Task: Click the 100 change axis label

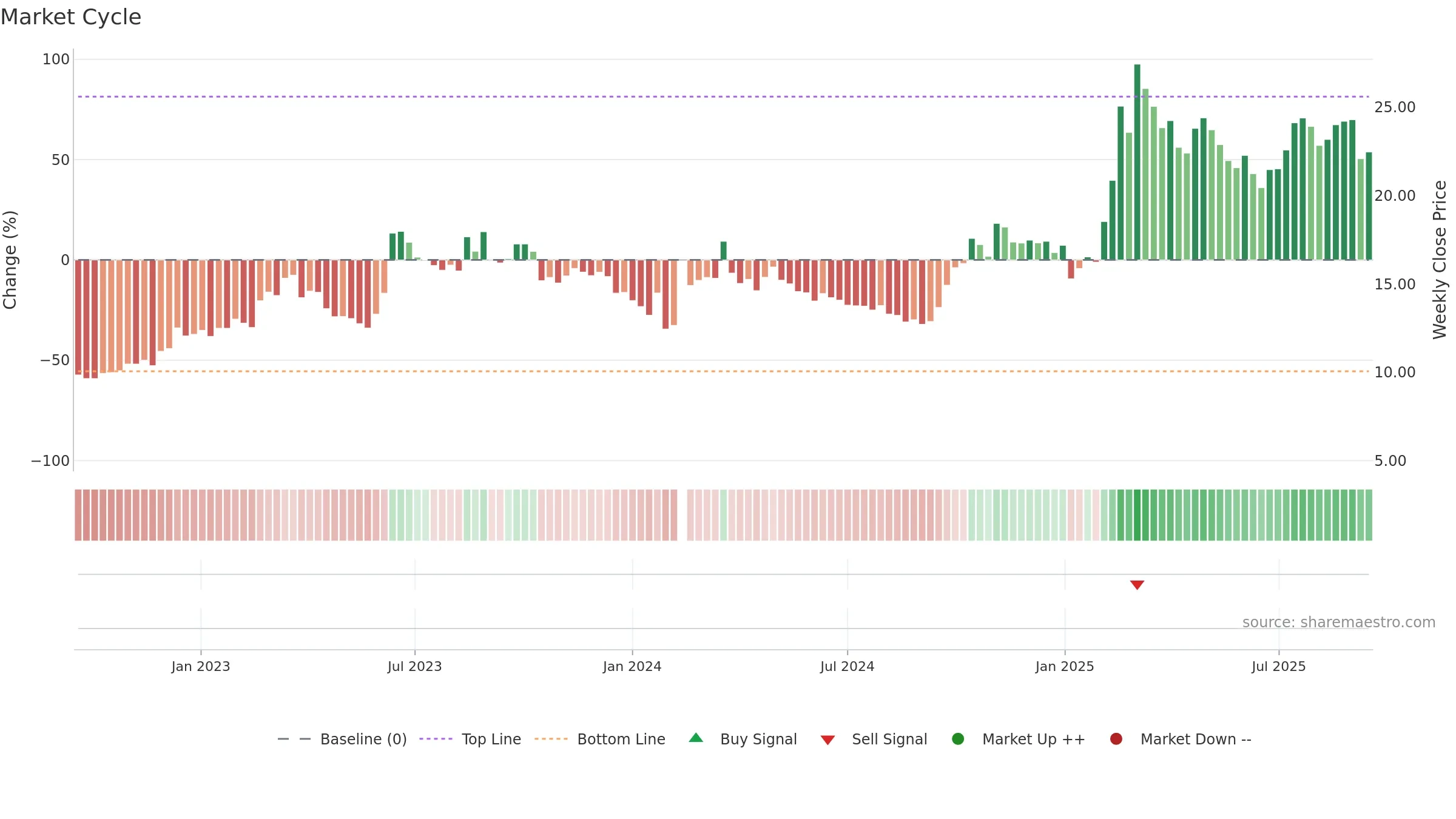Action: 56,59
